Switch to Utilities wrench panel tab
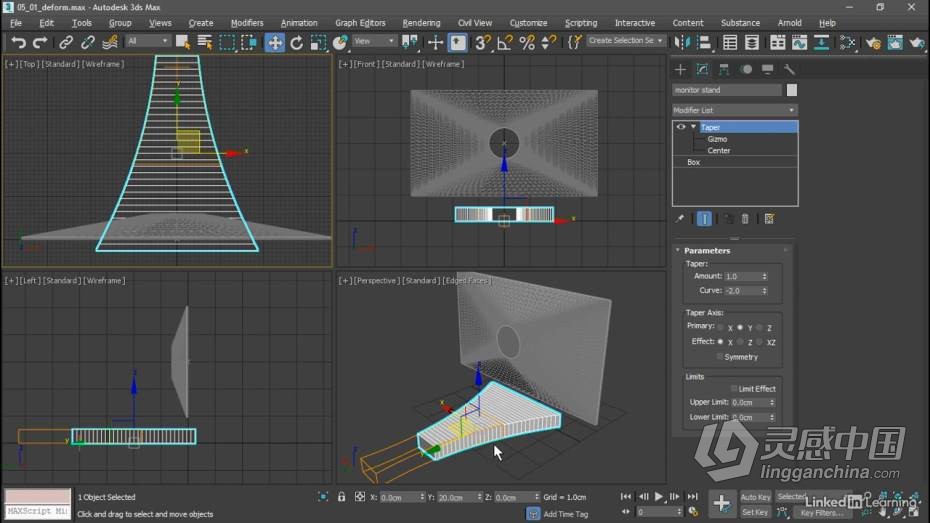 pos(789,69)
